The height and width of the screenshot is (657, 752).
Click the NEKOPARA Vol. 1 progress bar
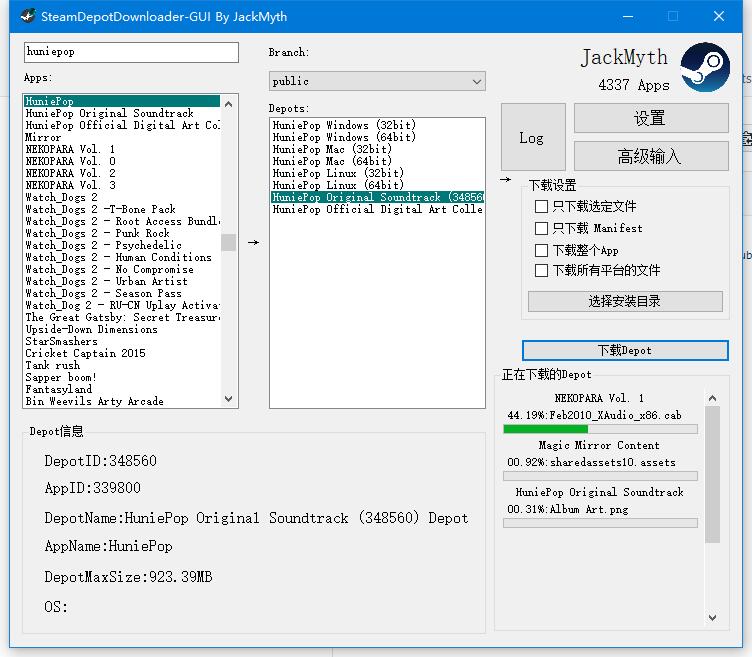(600, 429)
